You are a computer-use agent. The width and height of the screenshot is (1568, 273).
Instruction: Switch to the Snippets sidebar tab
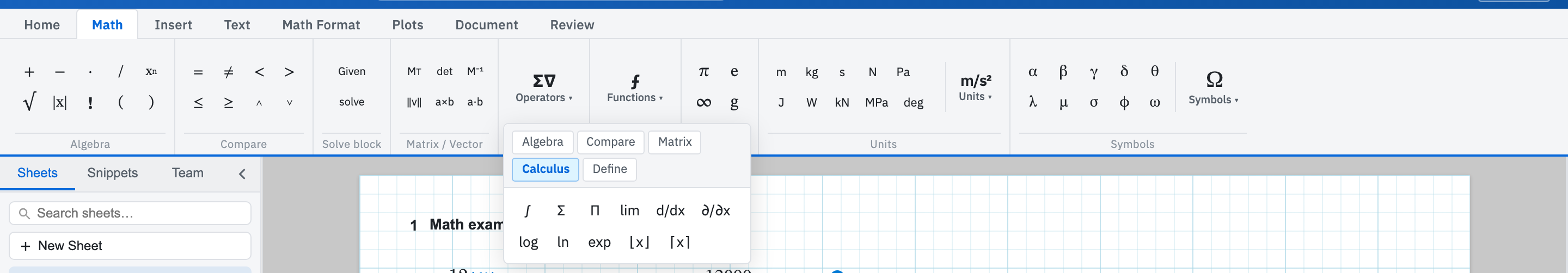(113, 173)
